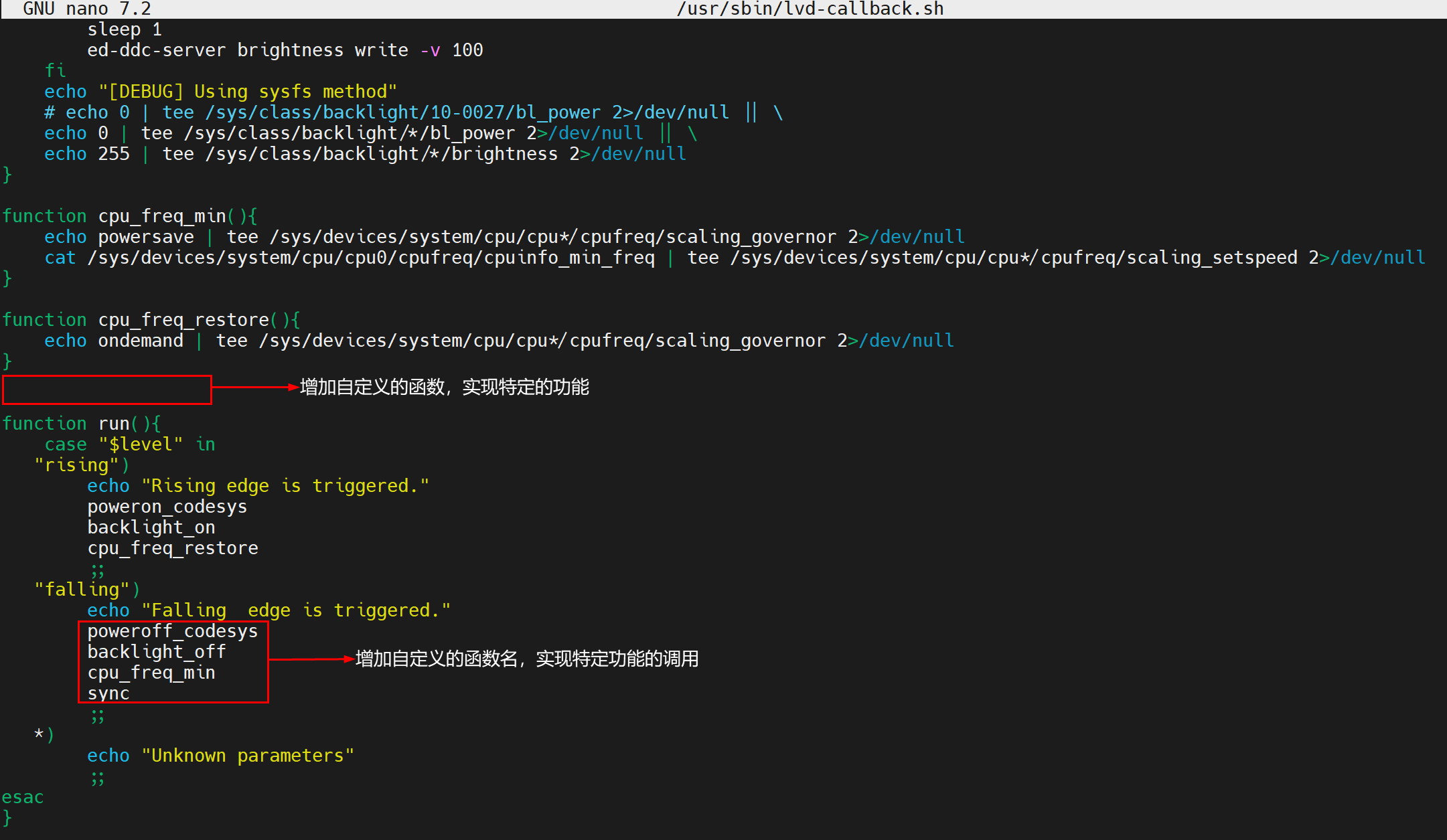Place cursor on function cpu_freq_restore line
The image size is (1447, 840).
point(151,320)
